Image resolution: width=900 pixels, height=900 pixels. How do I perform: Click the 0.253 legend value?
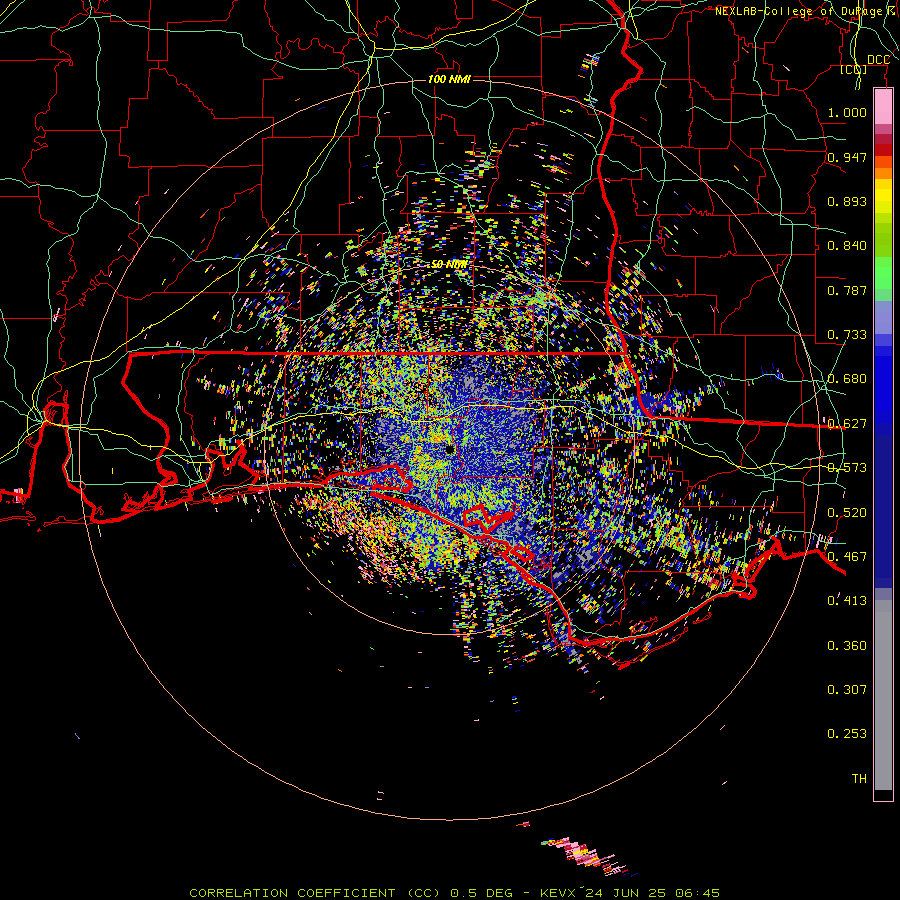(x=847, y=734)
